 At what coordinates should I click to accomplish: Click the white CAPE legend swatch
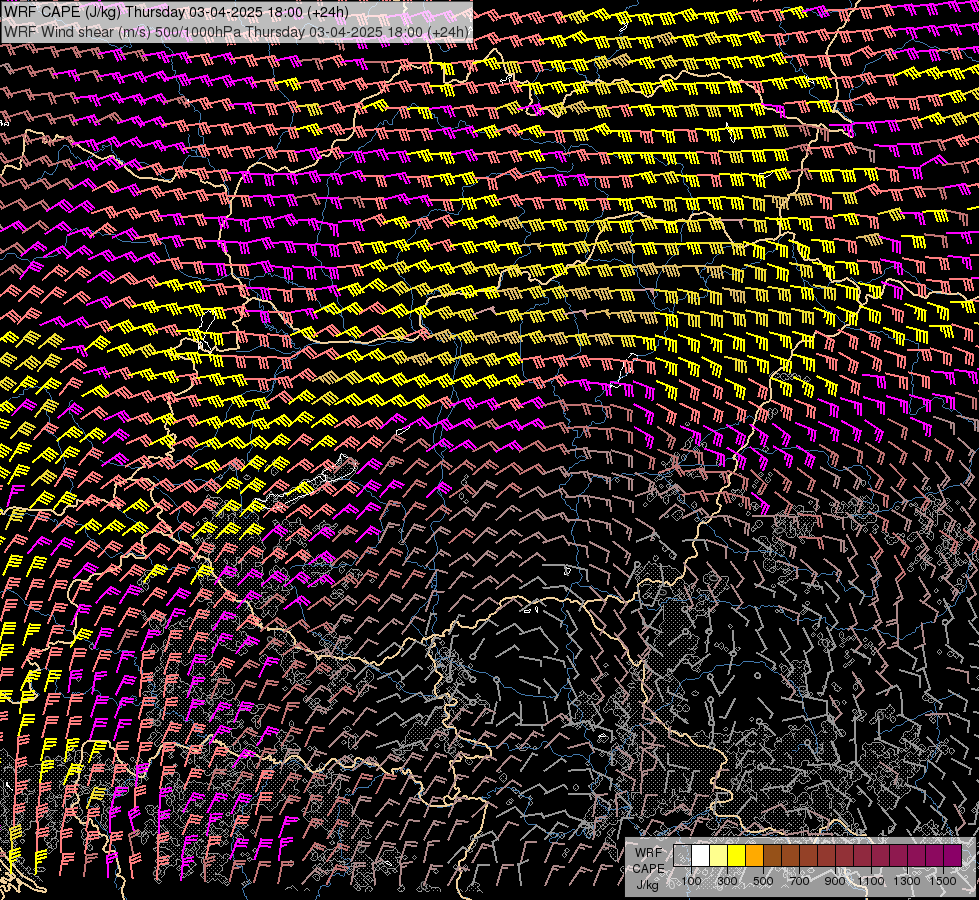click(x=701, y=855)
